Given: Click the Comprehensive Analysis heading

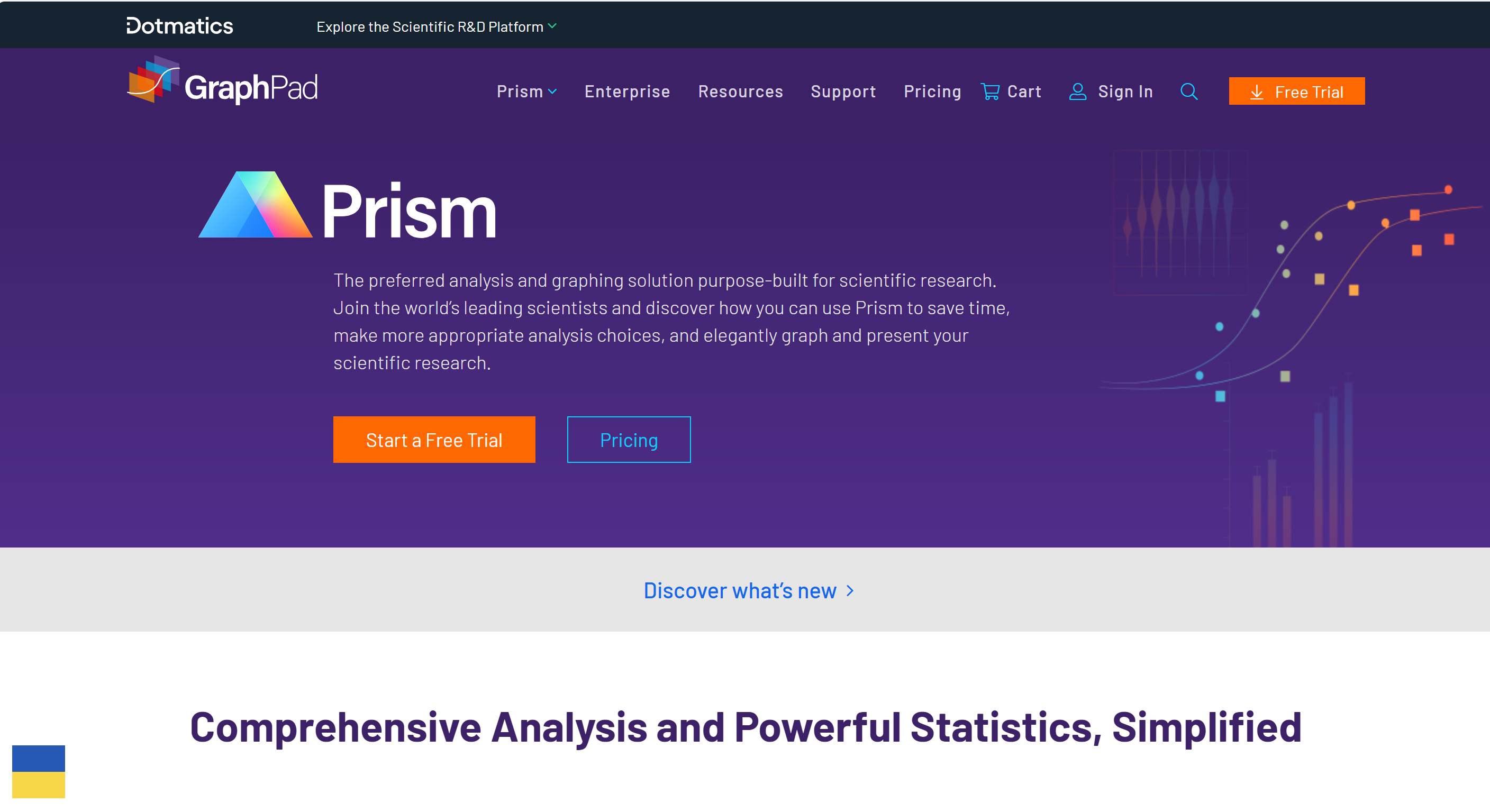Looking at the screenshot, I should 745,727.
